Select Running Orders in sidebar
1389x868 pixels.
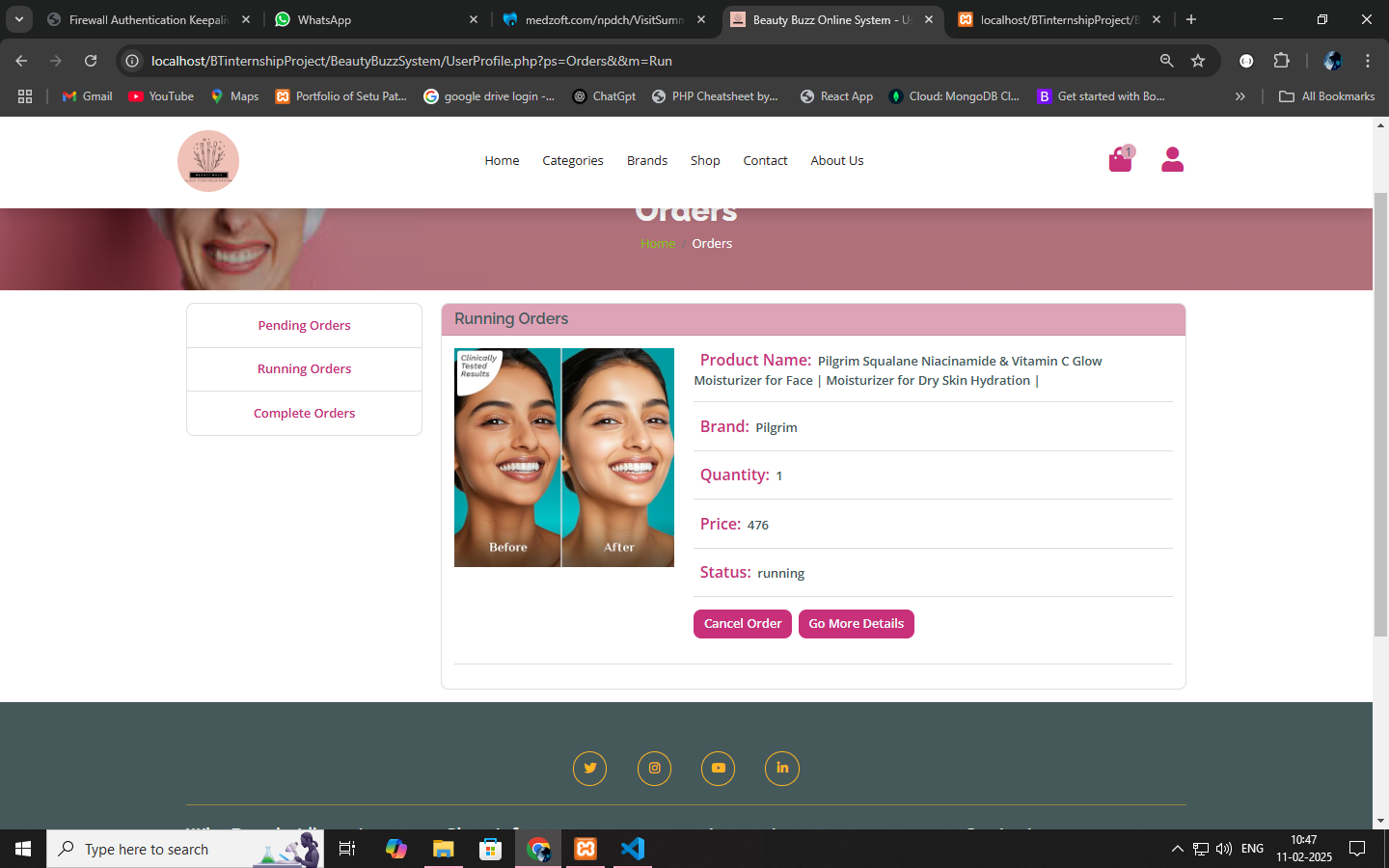(x=304, y=369)
